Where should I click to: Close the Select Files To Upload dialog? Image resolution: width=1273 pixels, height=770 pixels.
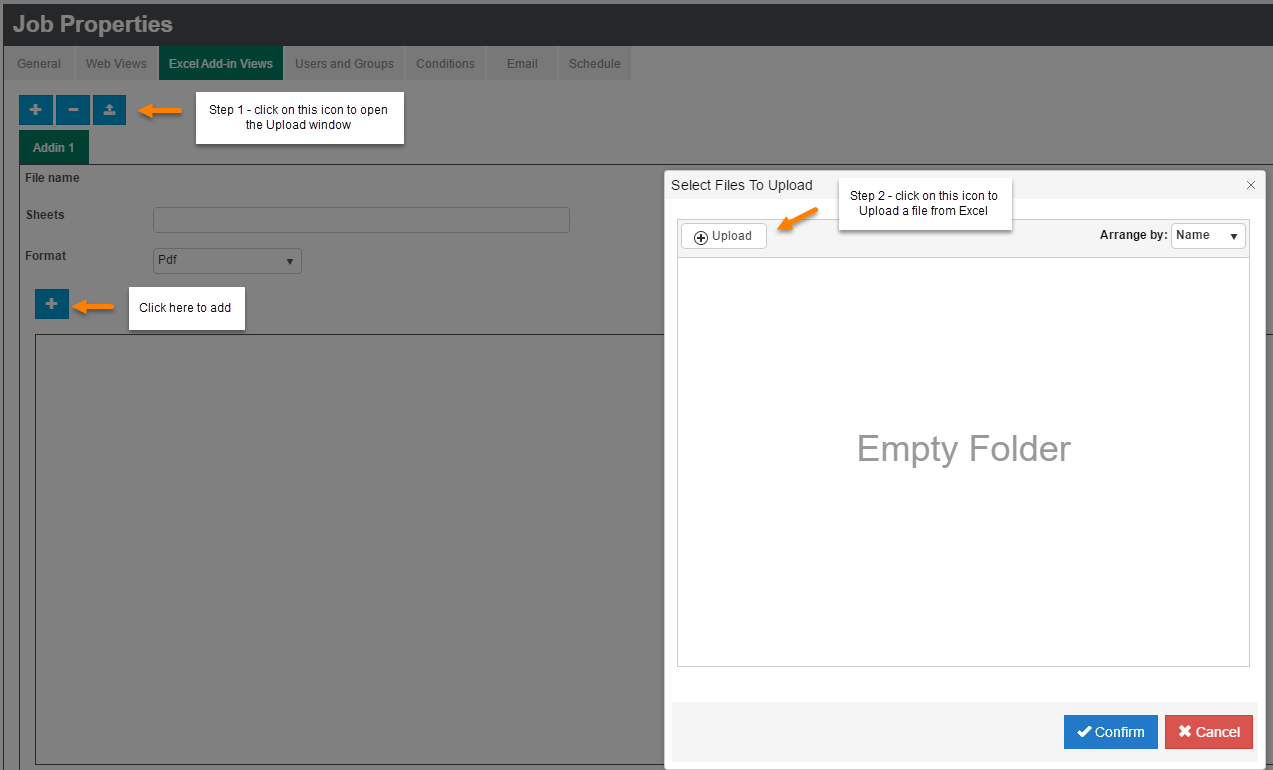[x=1250, y=185]
